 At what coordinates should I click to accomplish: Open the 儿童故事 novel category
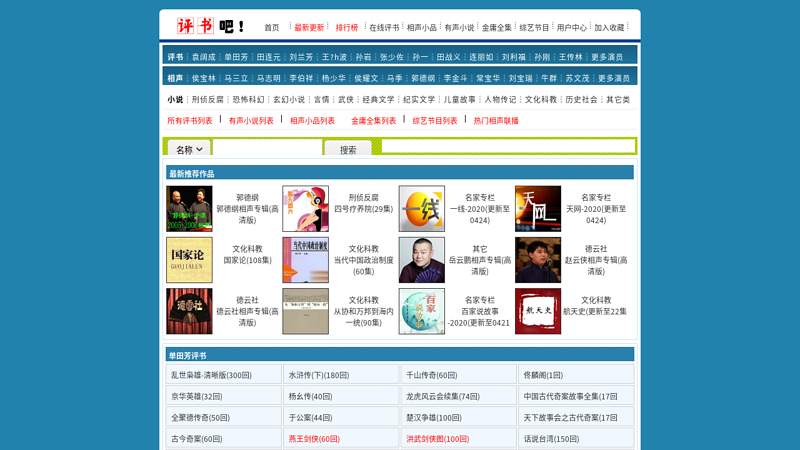click(x=459, y=99)
